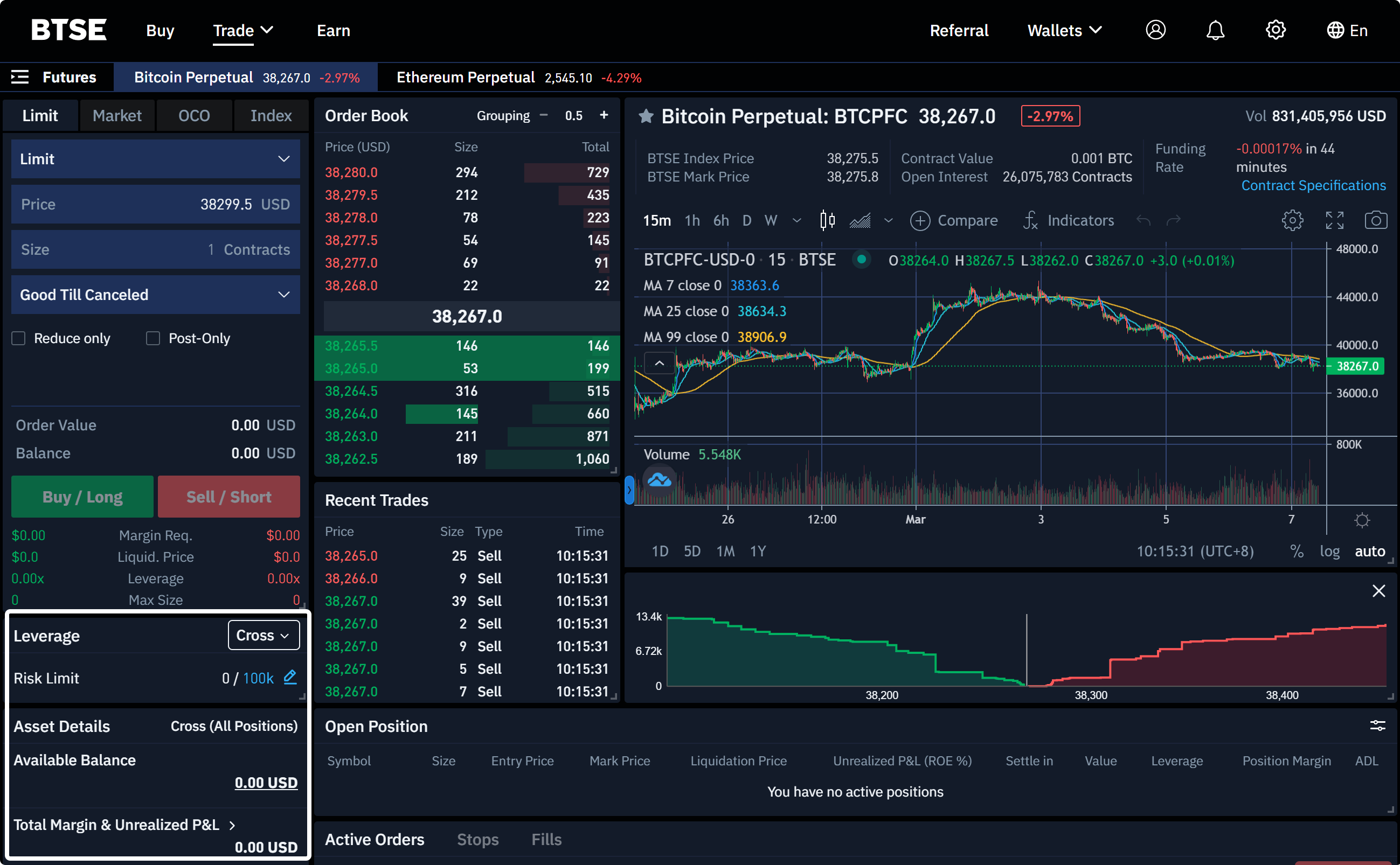Select the 1h chart interval

coord(692,220)
